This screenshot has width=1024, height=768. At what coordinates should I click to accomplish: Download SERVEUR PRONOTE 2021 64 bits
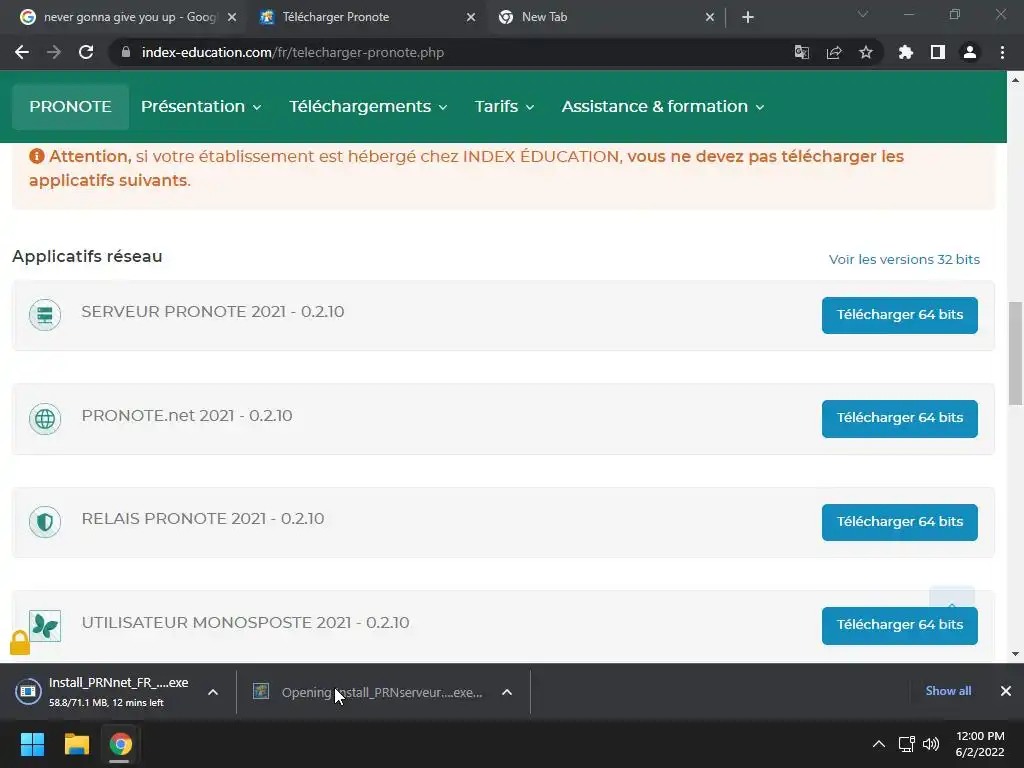pyautogui.click(x=899, y=315)
